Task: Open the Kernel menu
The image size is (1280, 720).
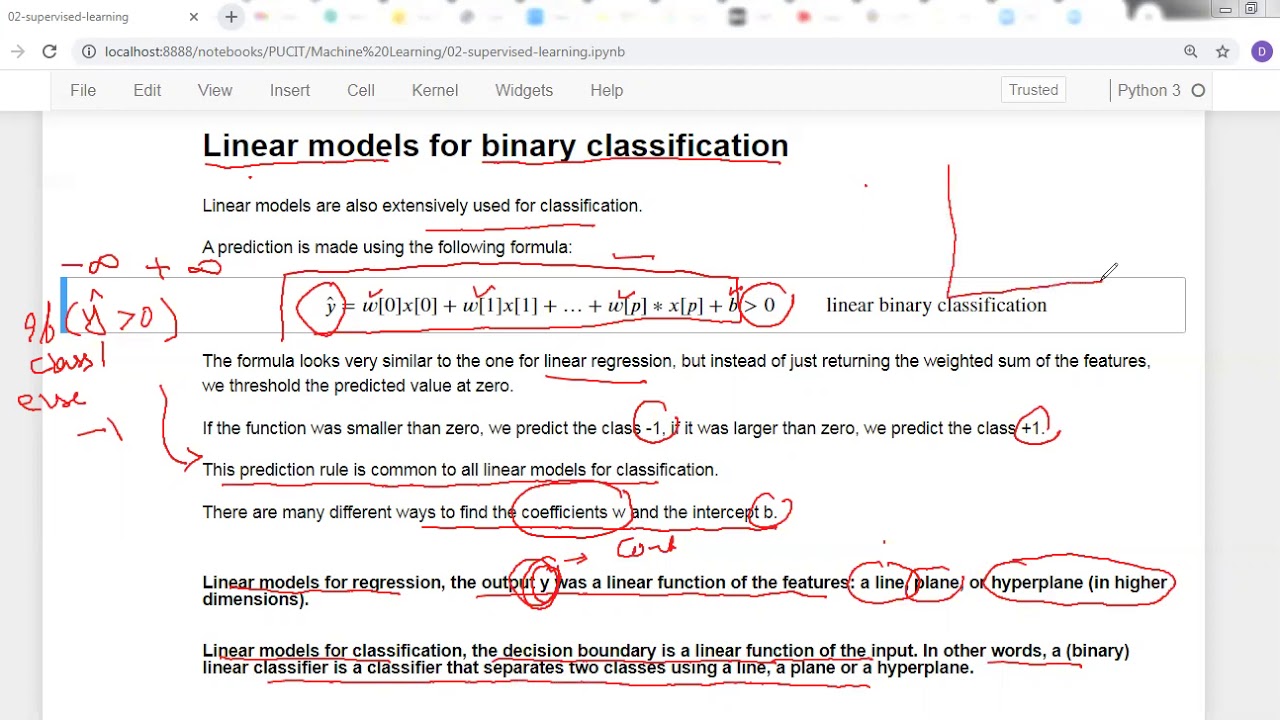Action: click(x=435, y=90)
